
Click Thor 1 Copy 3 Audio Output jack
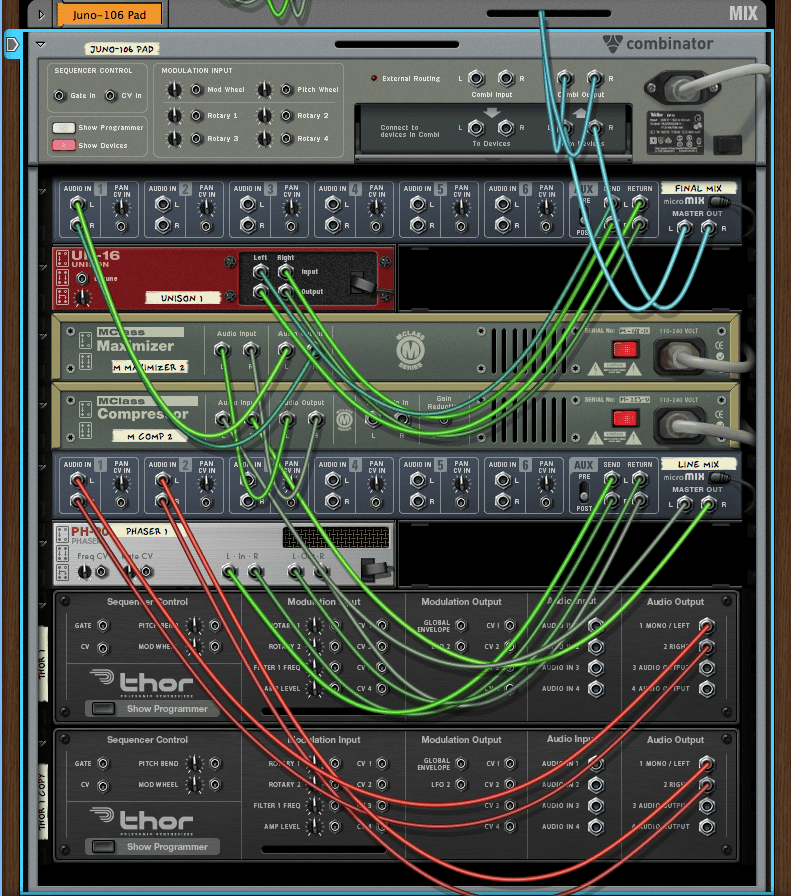707,805
